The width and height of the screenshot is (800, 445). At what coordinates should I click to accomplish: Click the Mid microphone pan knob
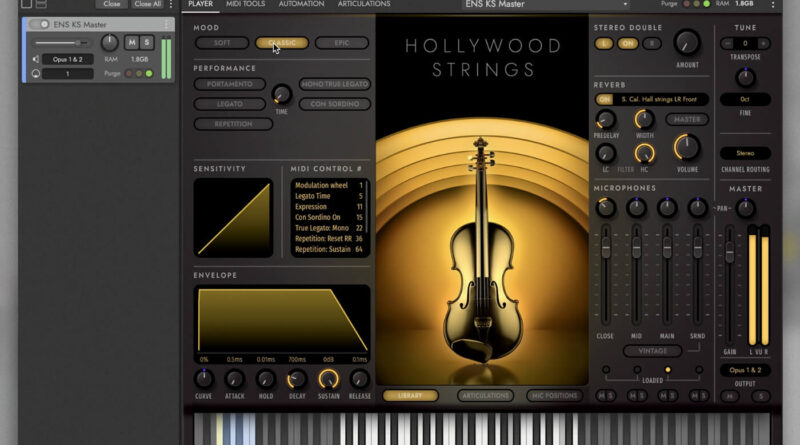click(636, 207)
